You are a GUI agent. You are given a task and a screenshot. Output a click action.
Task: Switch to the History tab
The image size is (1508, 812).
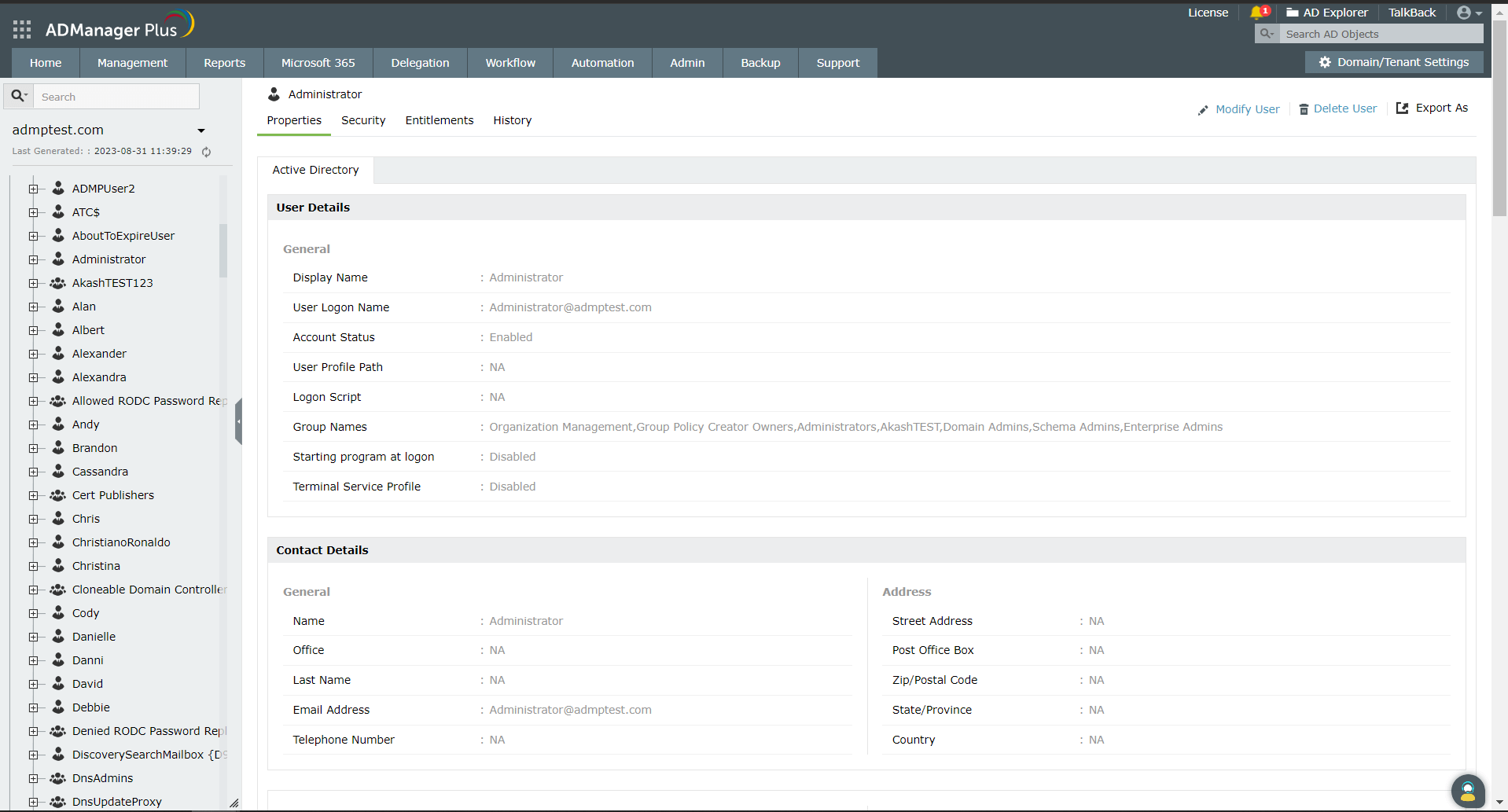point(513,120)
